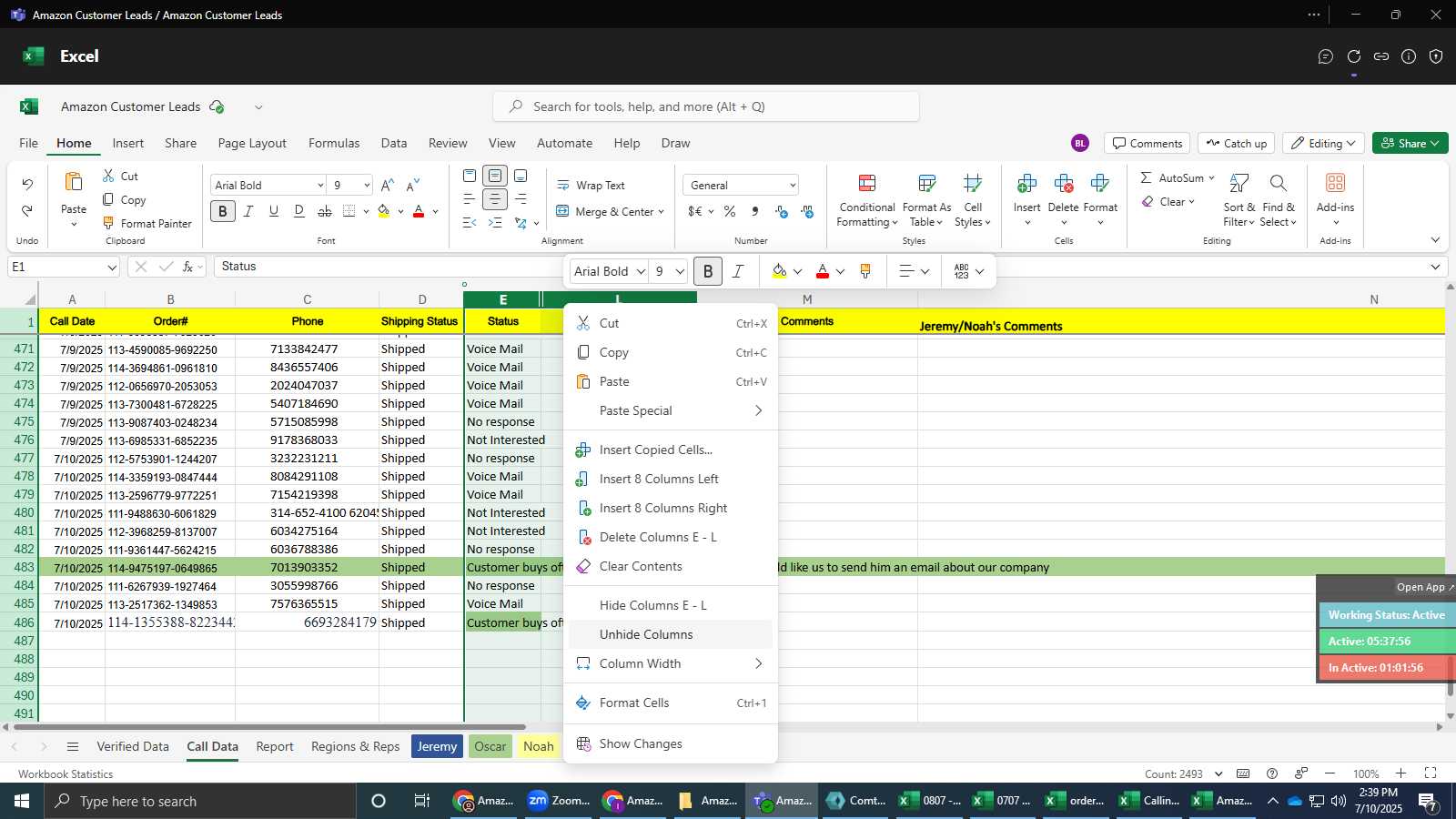Apply strikethrough formatting in ribbon

point(325,211)
